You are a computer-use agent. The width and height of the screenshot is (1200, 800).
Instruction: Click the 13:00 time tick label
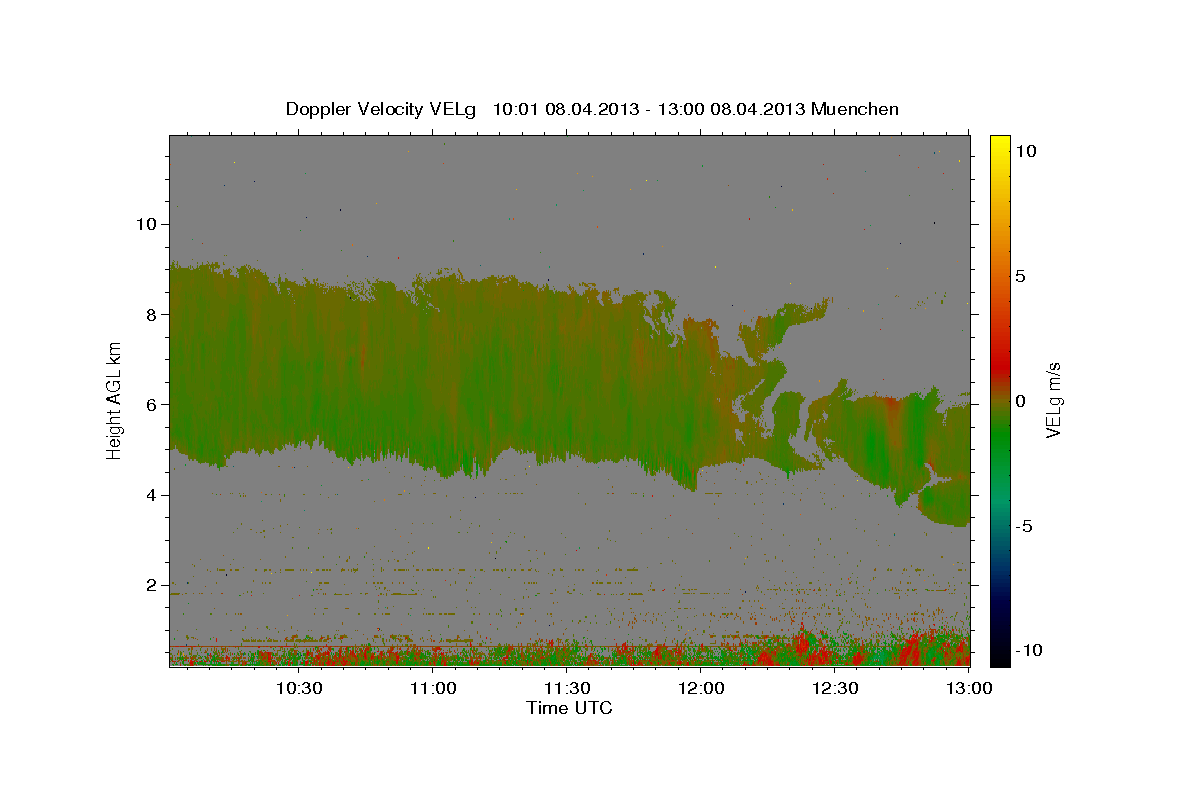[969, 689]
